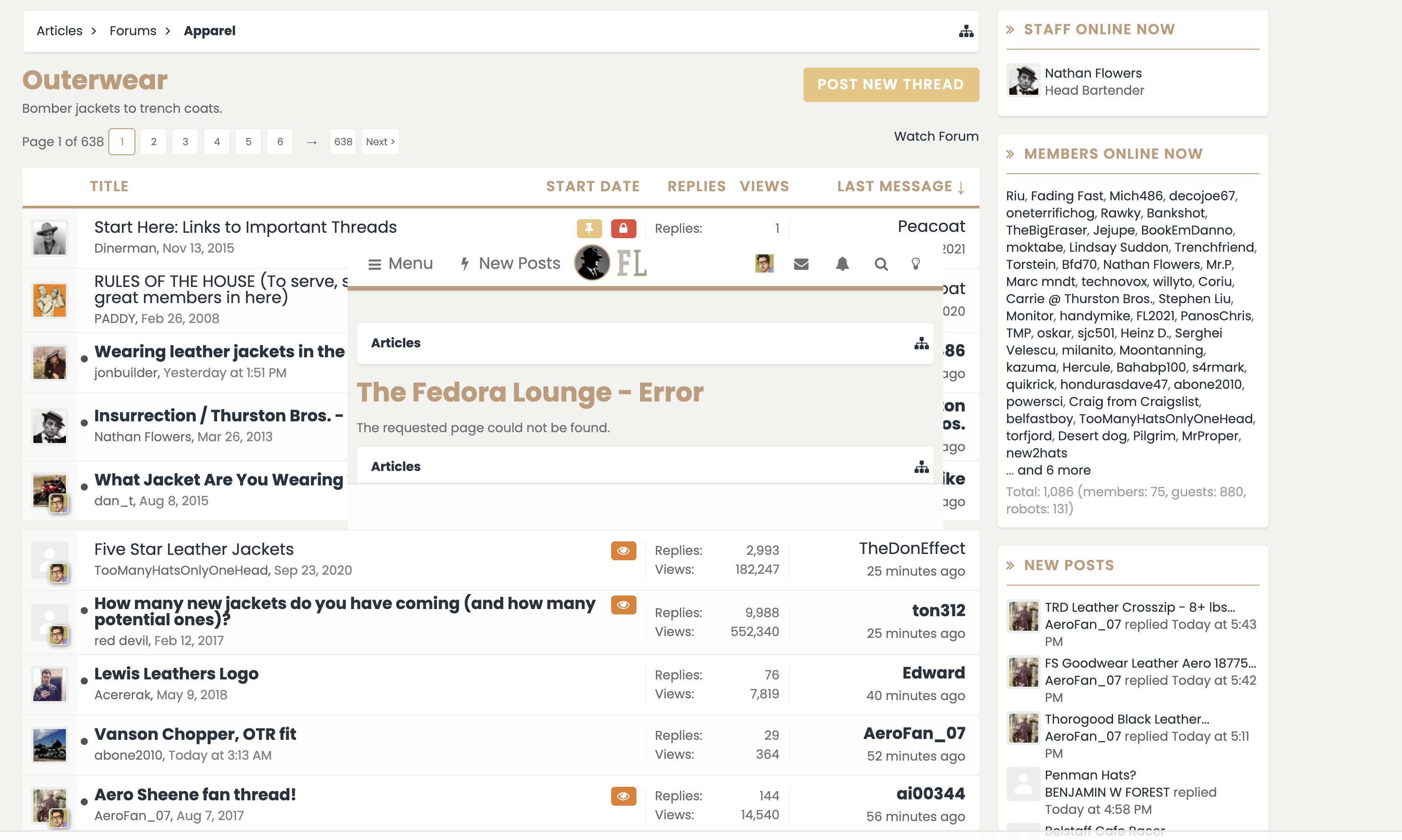Click Forums breadcrumb link

tap(133, 31)
